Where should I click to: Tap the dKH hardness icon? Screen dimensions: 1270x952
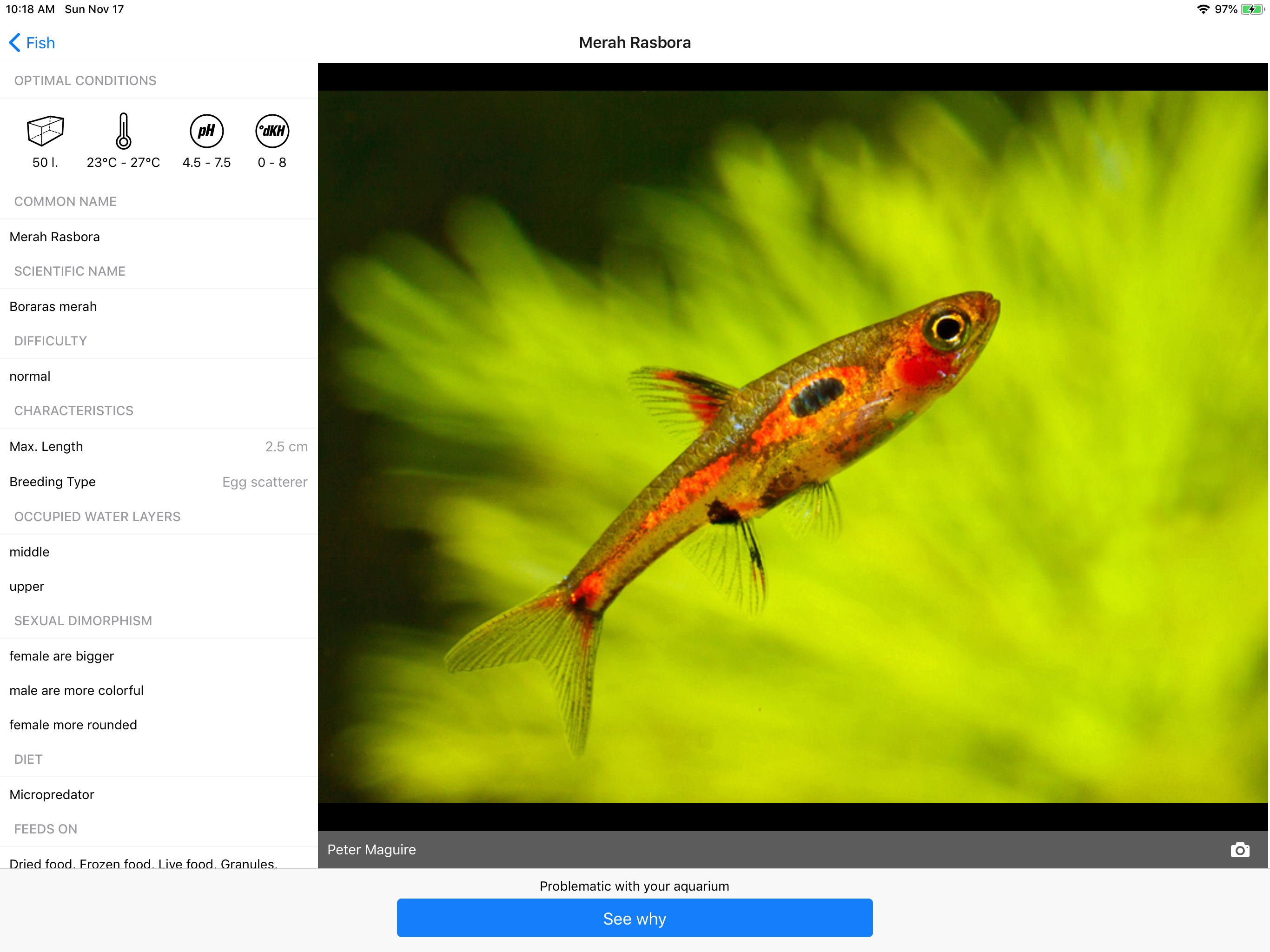pos(272,131)
